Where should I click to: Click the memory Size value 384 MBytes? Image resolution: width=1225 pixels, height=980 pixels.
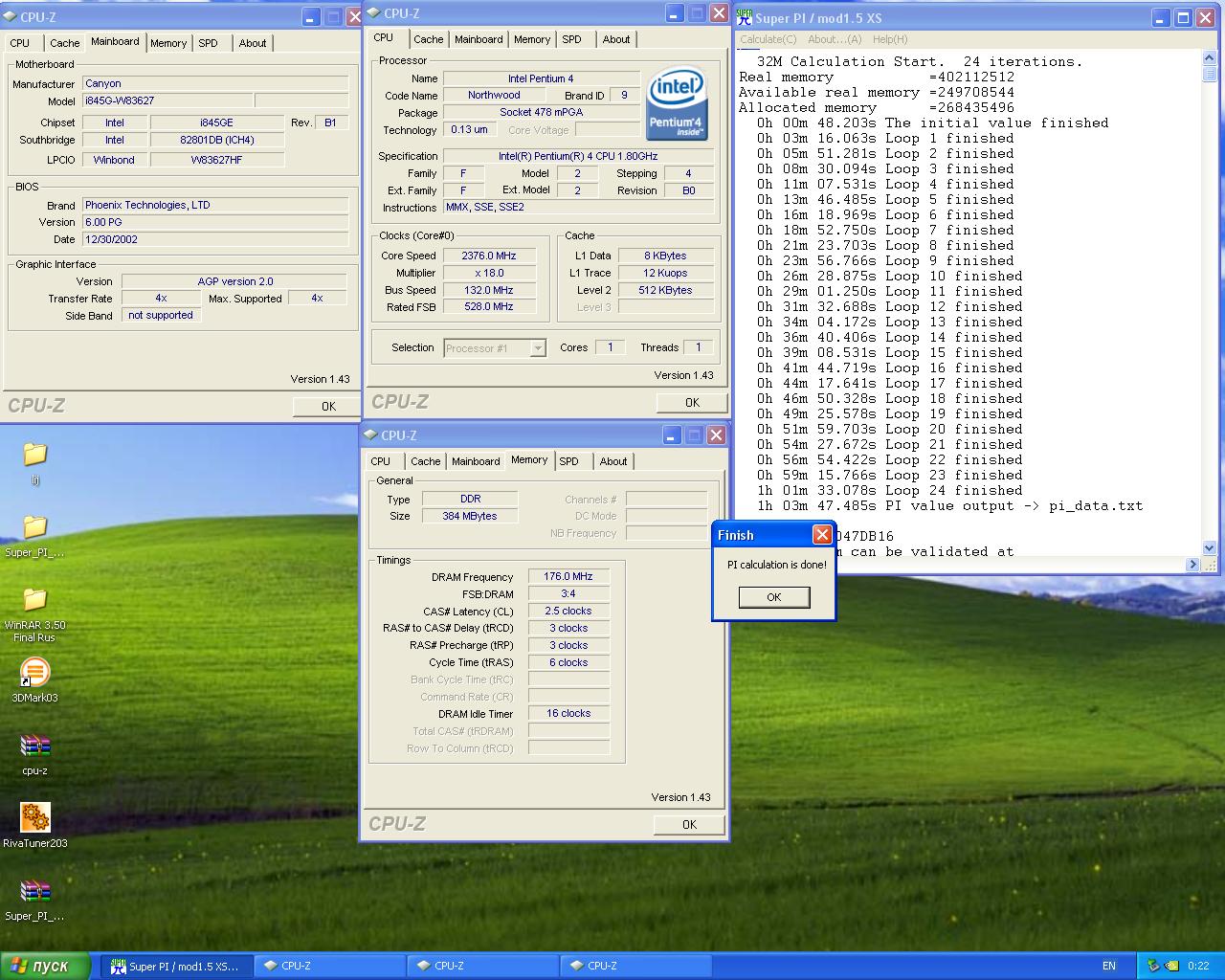click(470, 516)
